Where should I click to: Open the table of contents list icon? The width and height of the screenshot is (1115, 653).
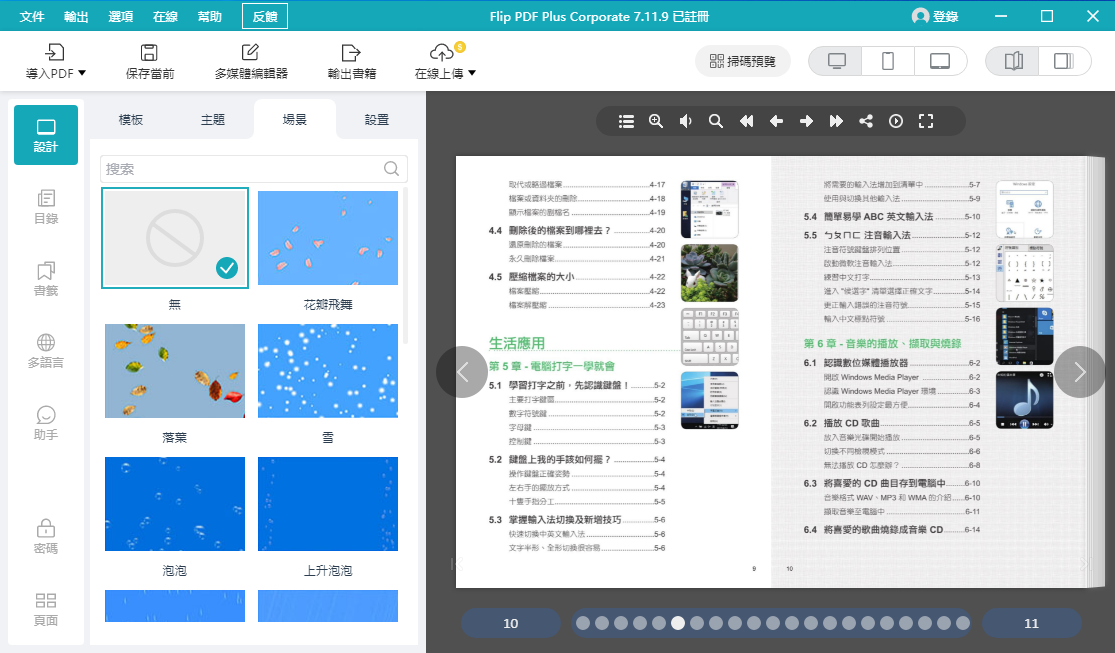[x=626, y=121]
